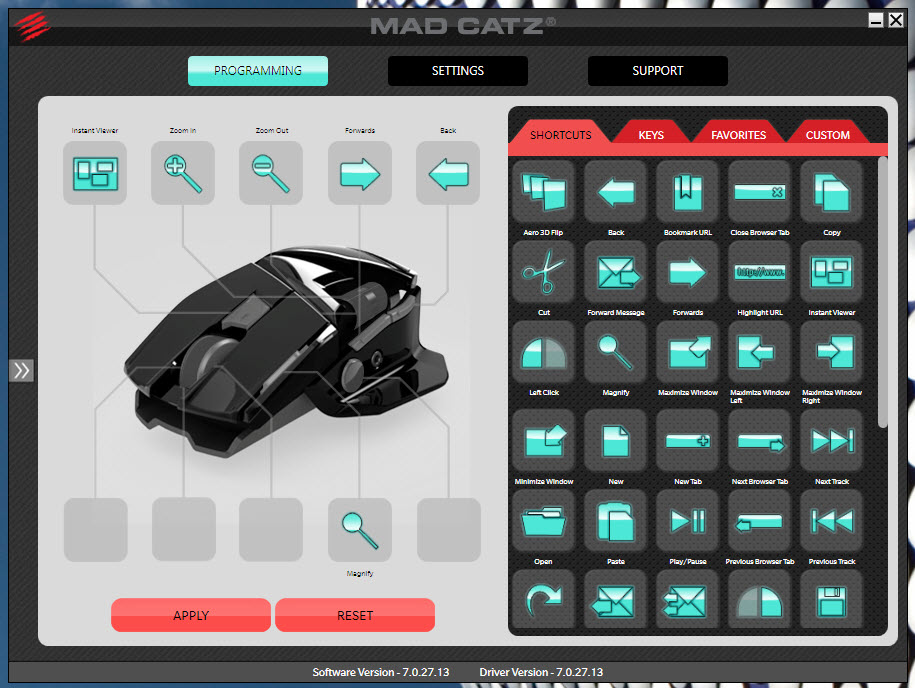915x688 pixels.
Task: Choose the Minimize Window shortcut icon
Action: coord(544,441)
